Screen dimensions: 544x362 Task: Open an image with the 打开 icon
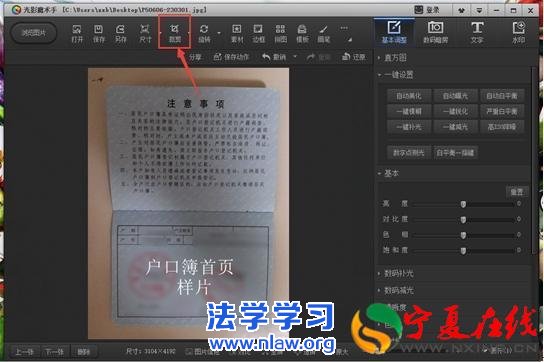77,33
